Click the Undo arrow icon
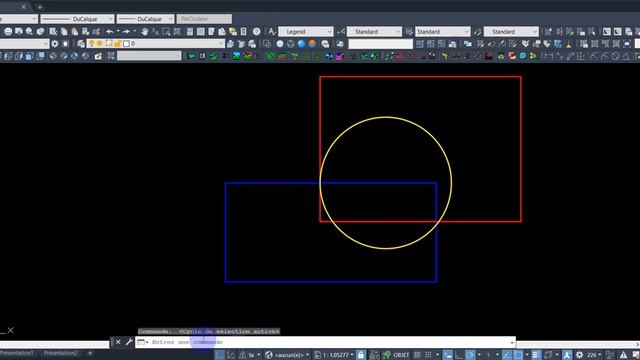The width and height of the screenshot is (640, 360). [110, 31]
